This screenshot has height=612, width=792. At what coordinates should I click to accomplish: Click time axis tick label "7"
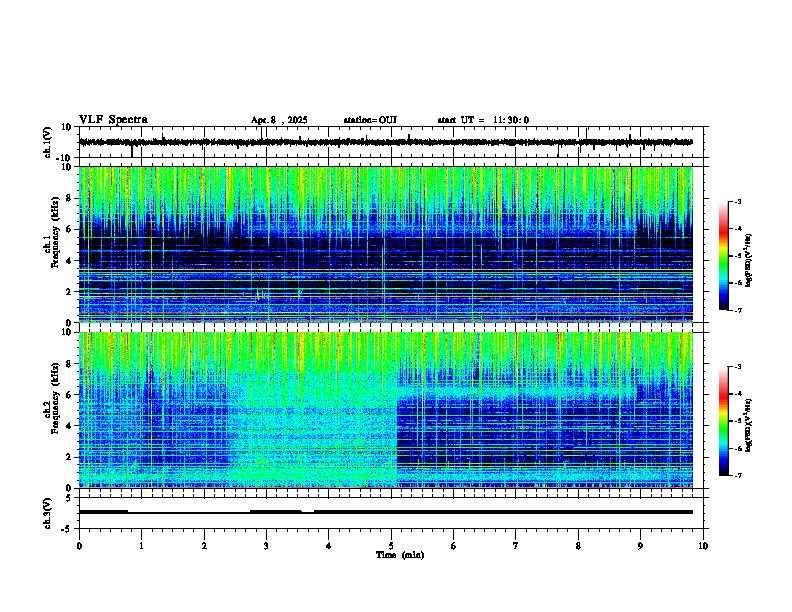[516, 546]
